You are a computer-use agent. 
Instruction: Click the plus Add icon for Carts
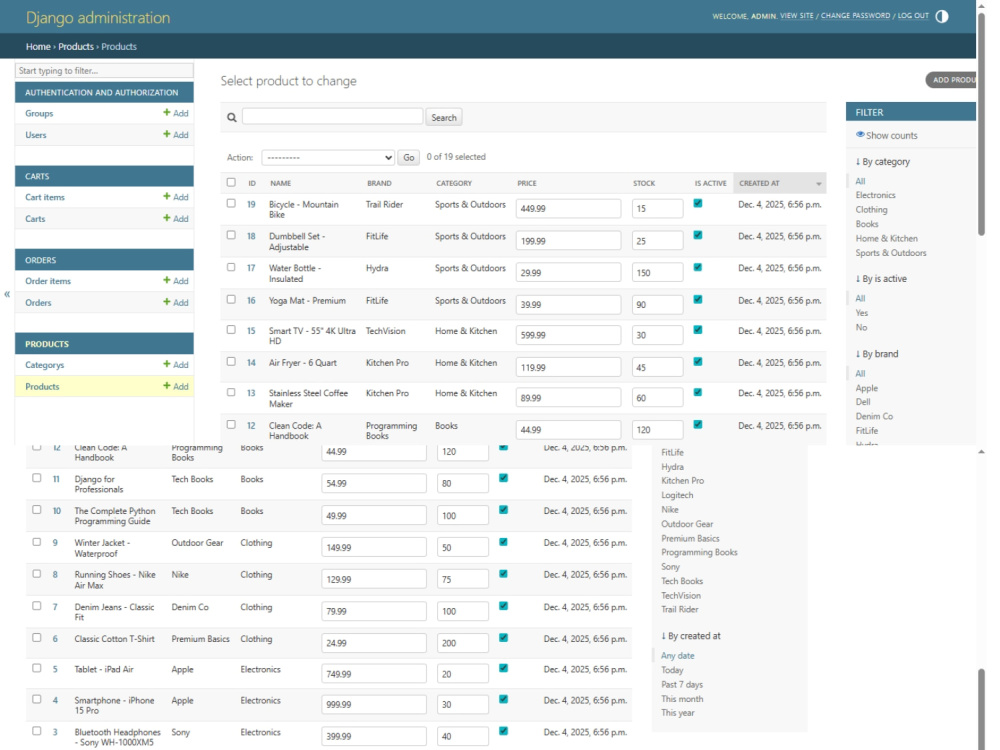[x=166, y=217]
